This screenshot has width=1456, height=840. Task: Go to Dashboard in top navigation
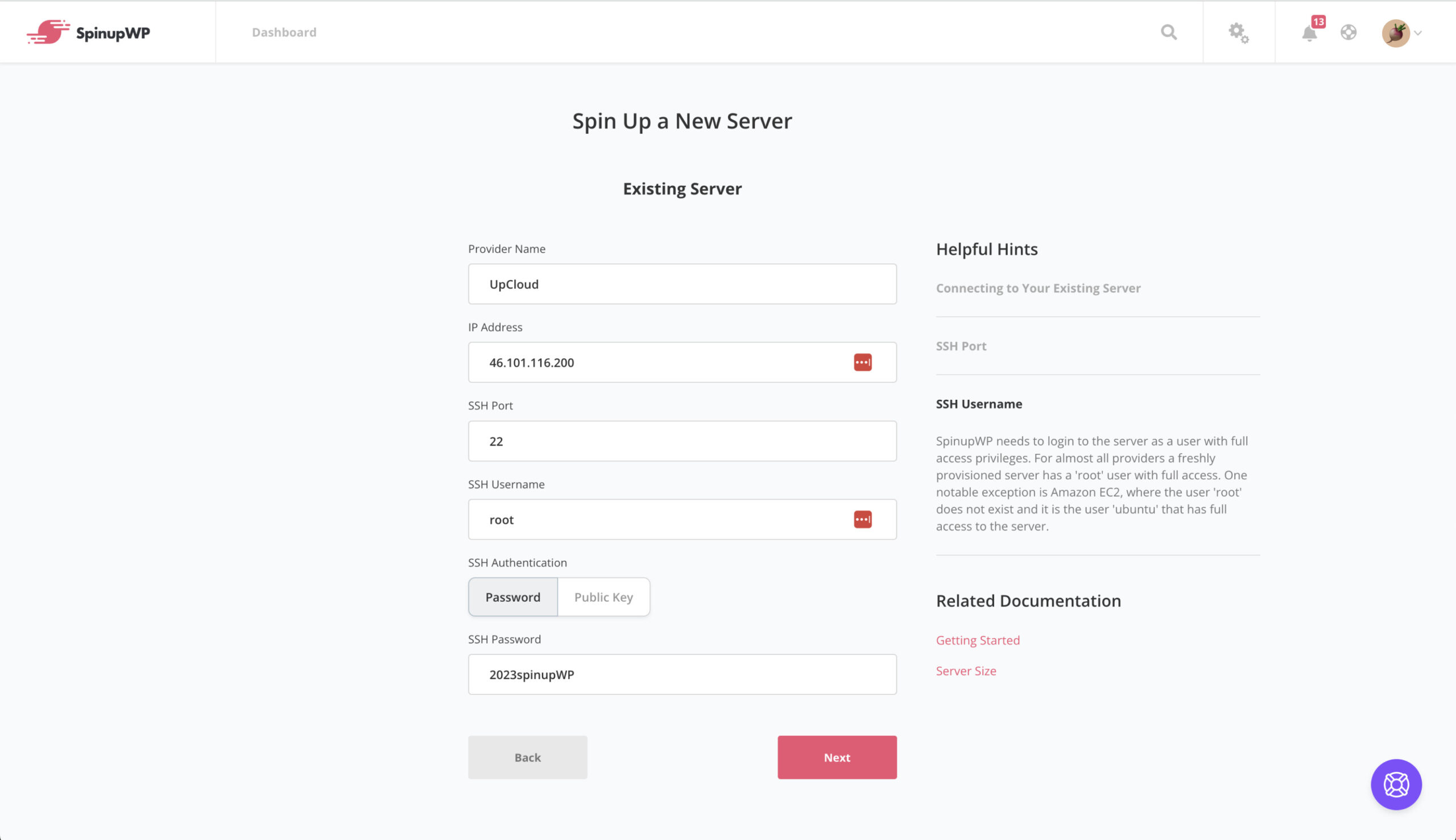pos(284,32)
